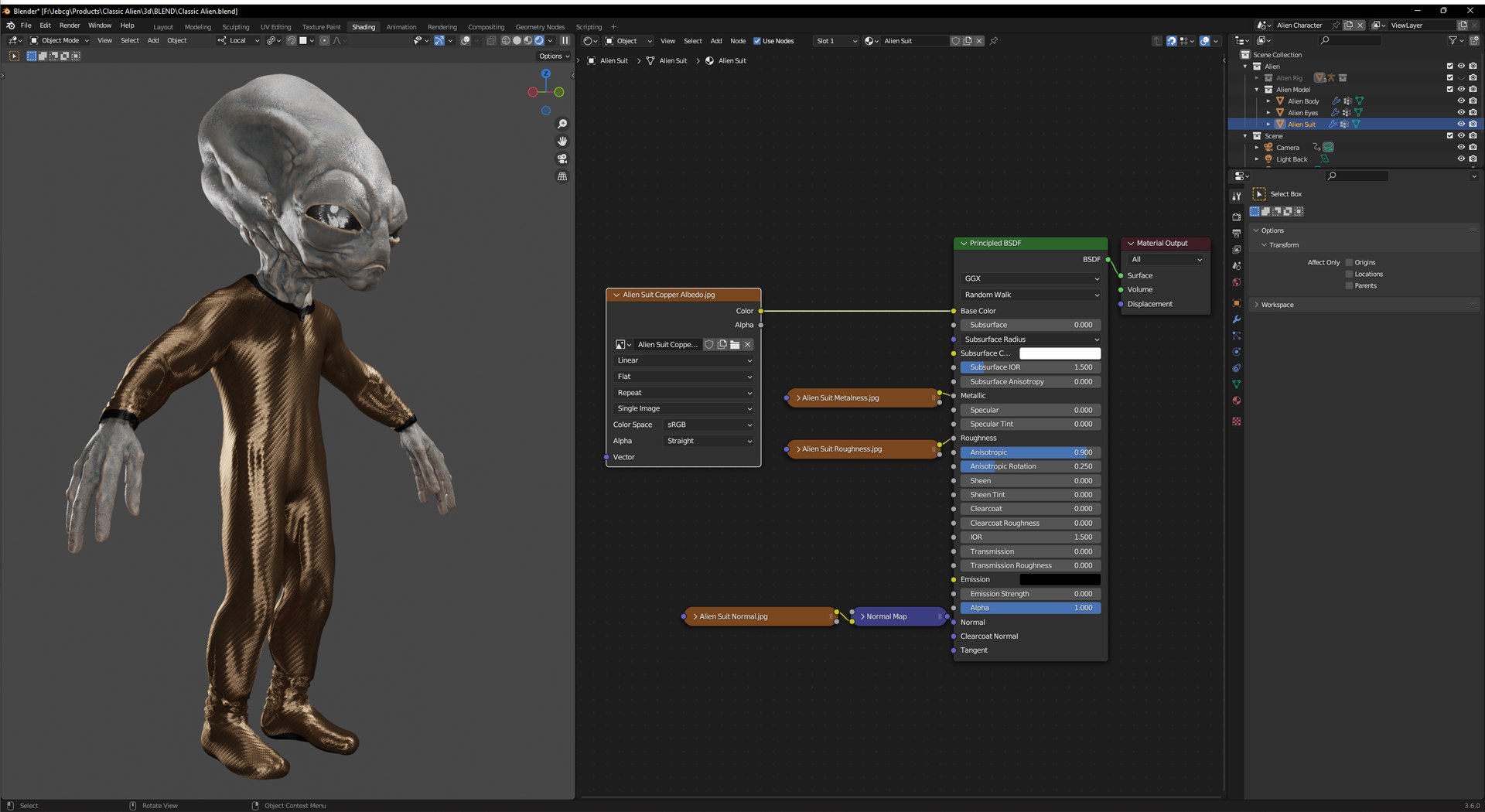The width and height of the screenshot is (1485, 812).
Task: Click the viewport Options button
Action: [554, 56]
